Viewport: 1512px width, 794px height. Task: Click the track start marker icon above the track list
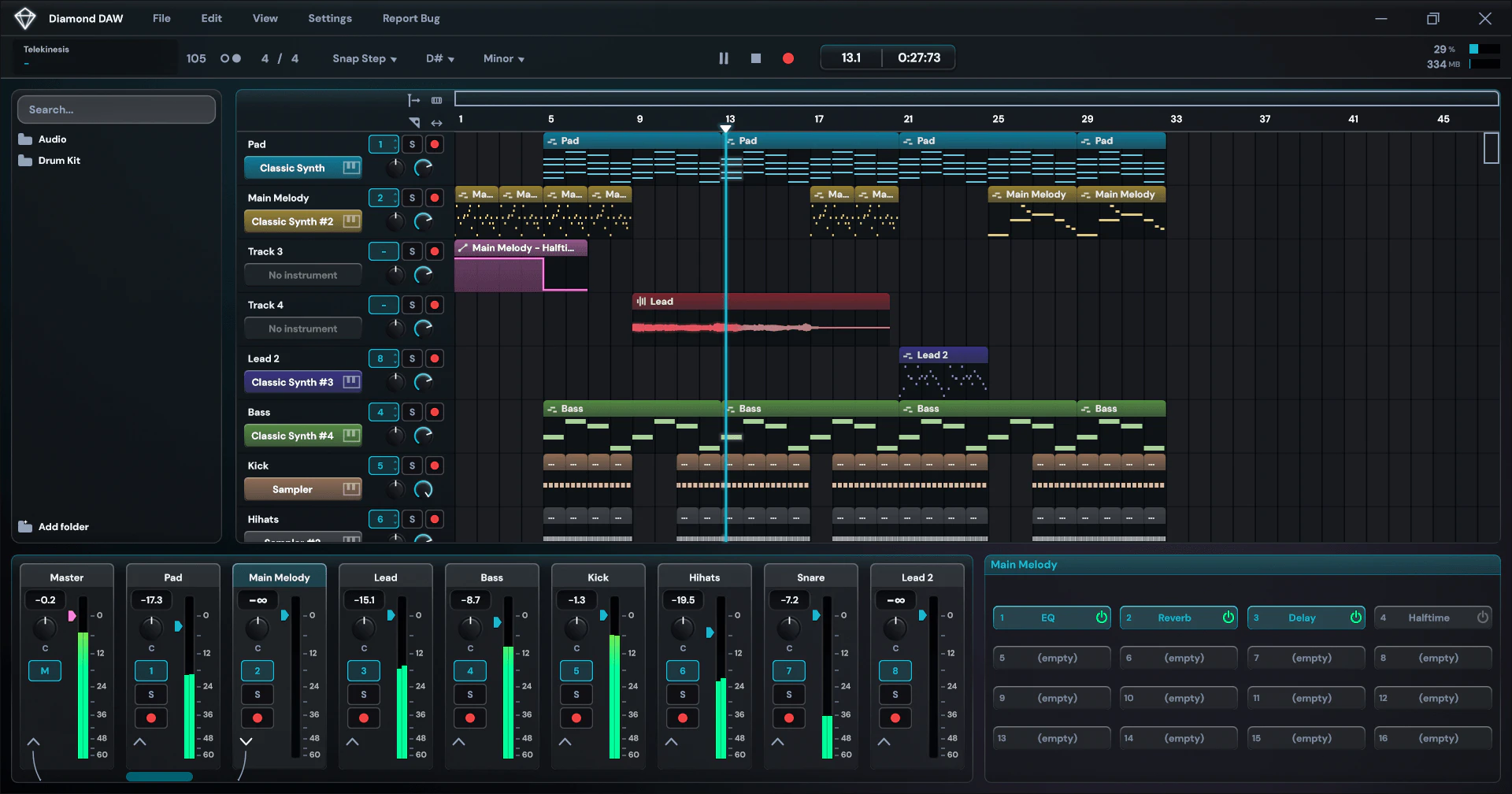click(413, 100)
